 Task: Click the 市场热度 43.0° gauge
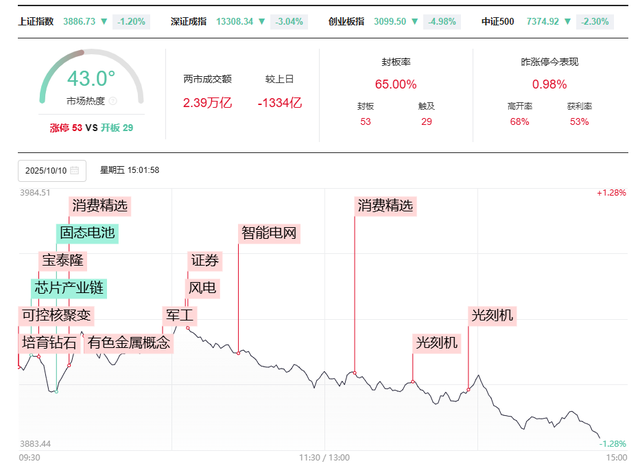pos(91,80)
